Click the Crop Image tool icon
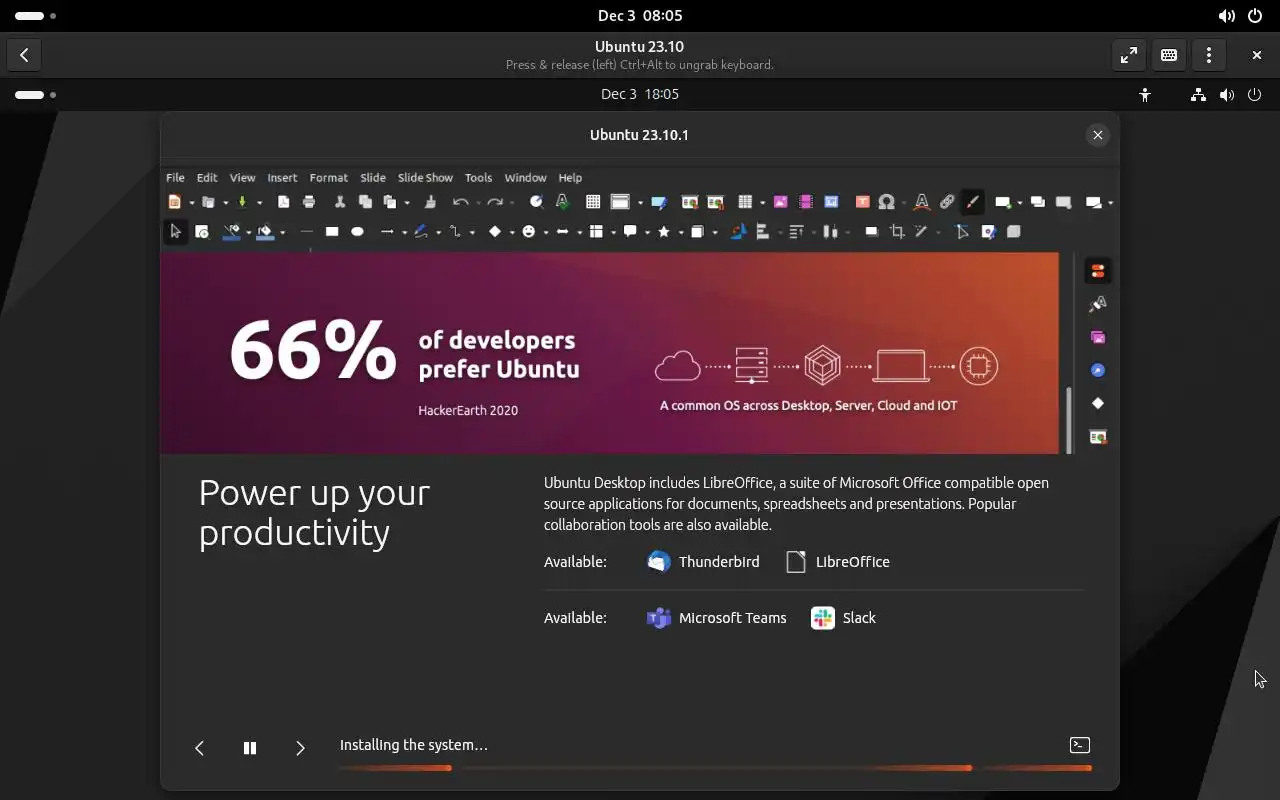Viewport: 1280px width, 800px height. pyautogui.click(x=897, y=232)
